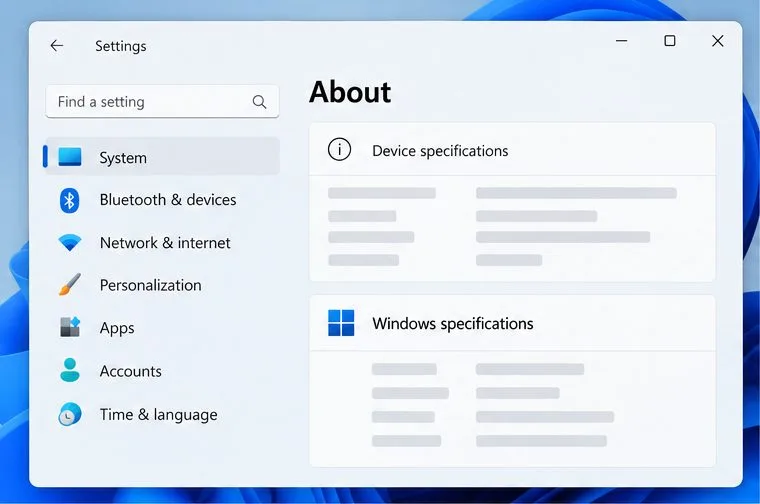The width and height of the screenshot is (760, 504).
Task: Click the info icon beside Device specifications
Action: tap(339, 149)
